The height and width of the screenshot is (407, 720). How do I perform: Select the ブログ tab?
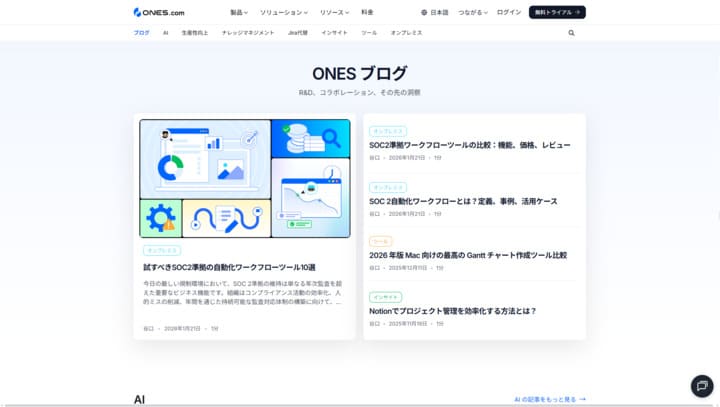(x=141, y=33)
